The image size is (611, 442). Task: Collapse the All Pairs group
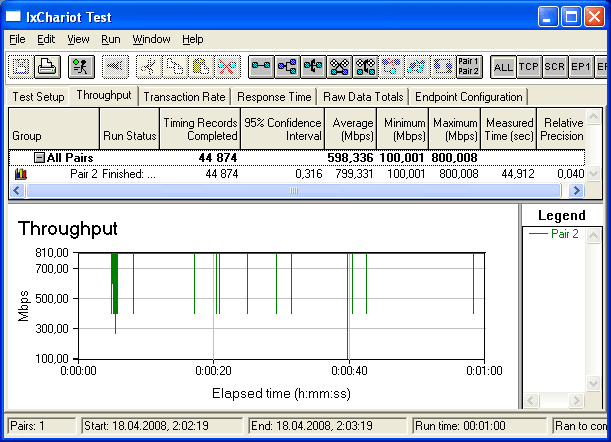tap(39, 158)
